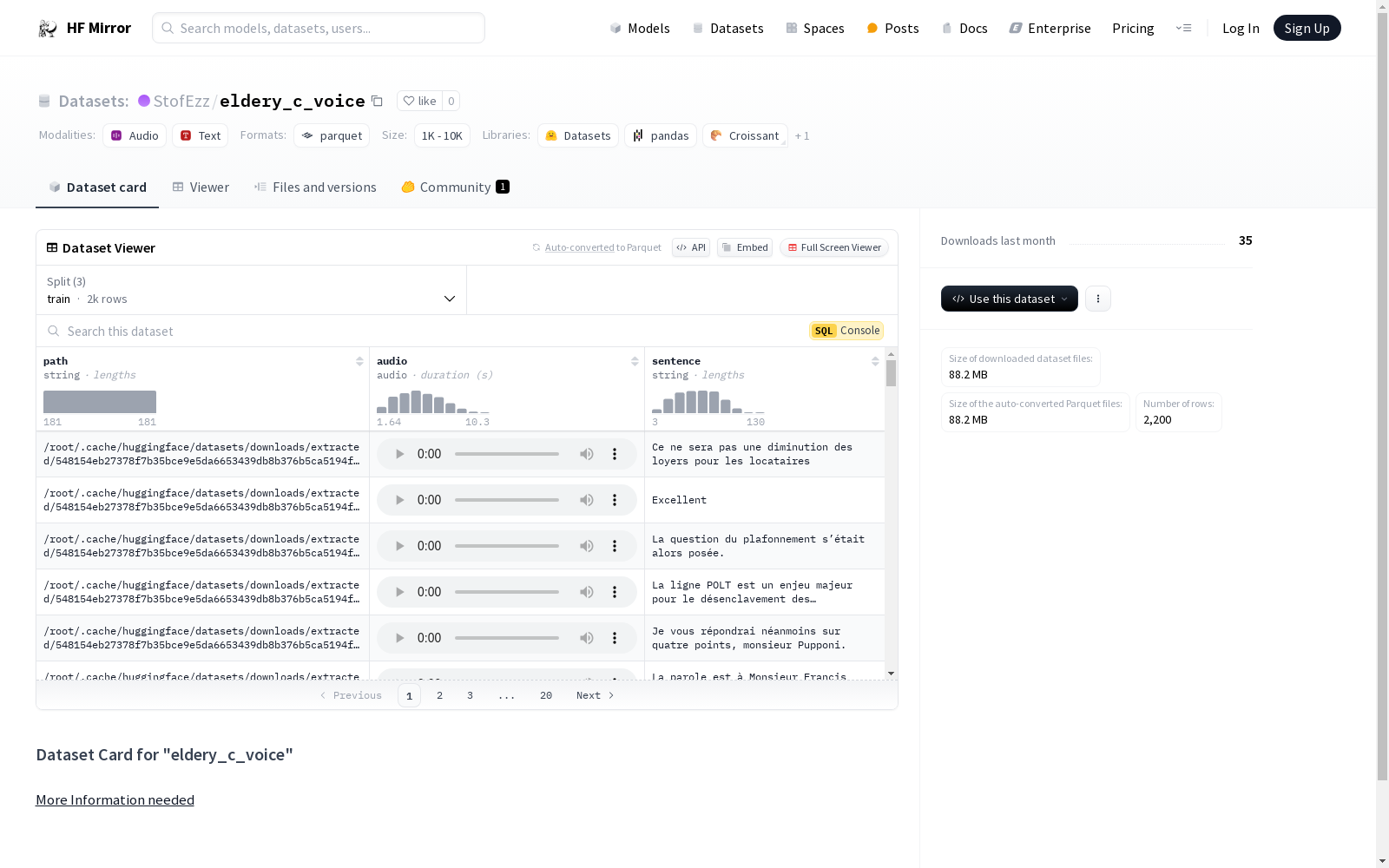Expand the +1 additional libraries

[802, 136]
